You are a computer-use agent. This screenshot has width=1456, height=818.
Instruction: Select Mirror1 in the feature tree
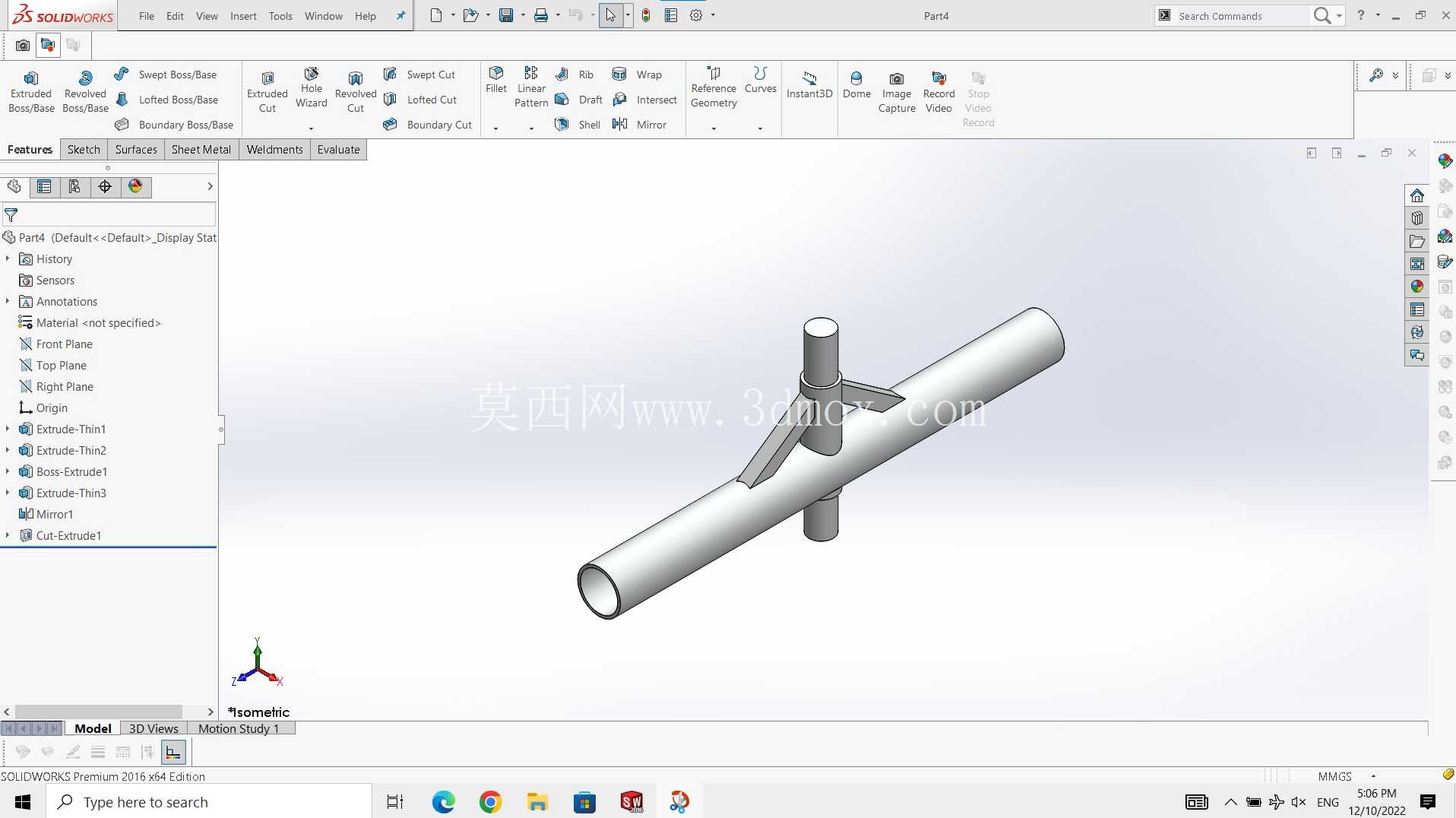tap(46, 515)
